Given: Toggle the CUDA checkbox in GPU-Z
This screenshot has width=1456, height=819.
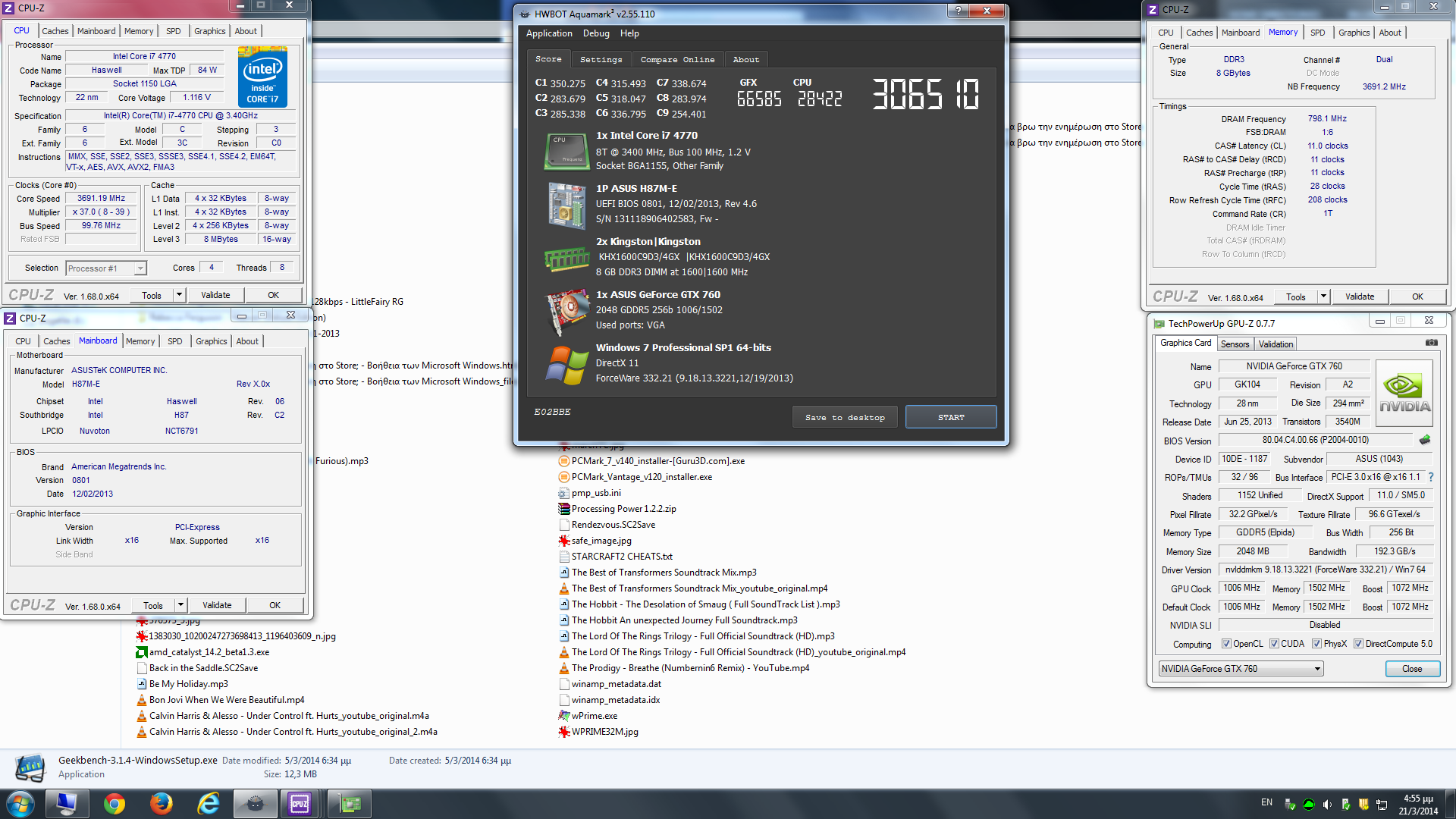Looking at the screenshot, I should point(1274,644).
